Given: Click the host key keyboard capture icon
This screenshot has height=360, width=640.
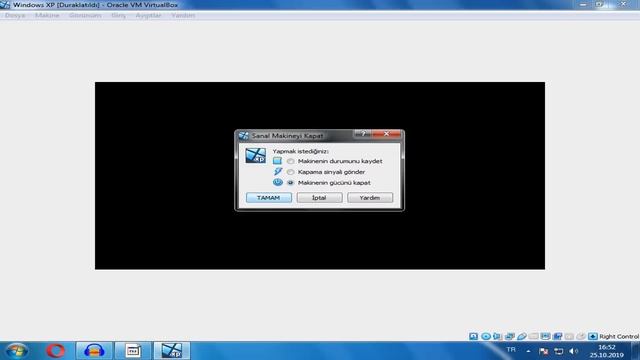Looking at the screenshot, I should 593,336.
